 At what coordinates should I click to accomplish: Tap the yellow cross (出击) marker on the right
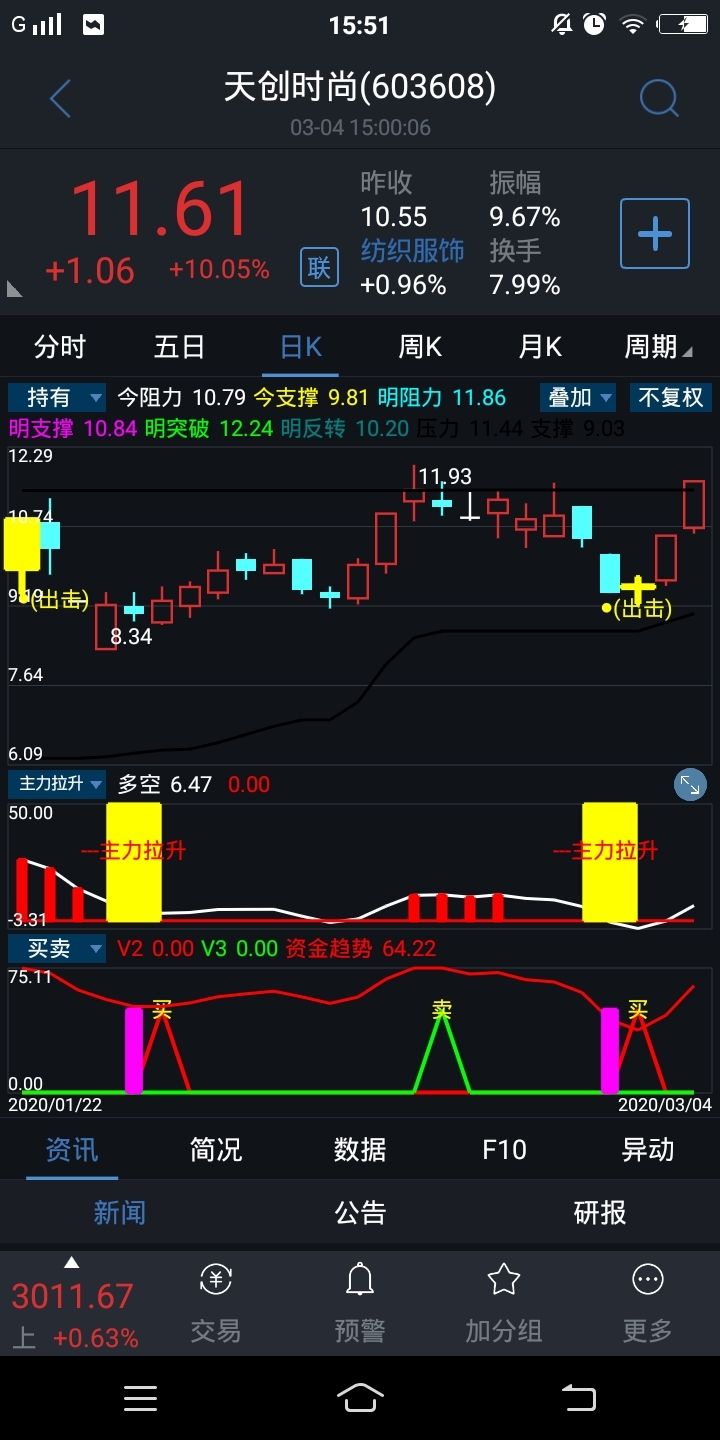click(637, 589)
